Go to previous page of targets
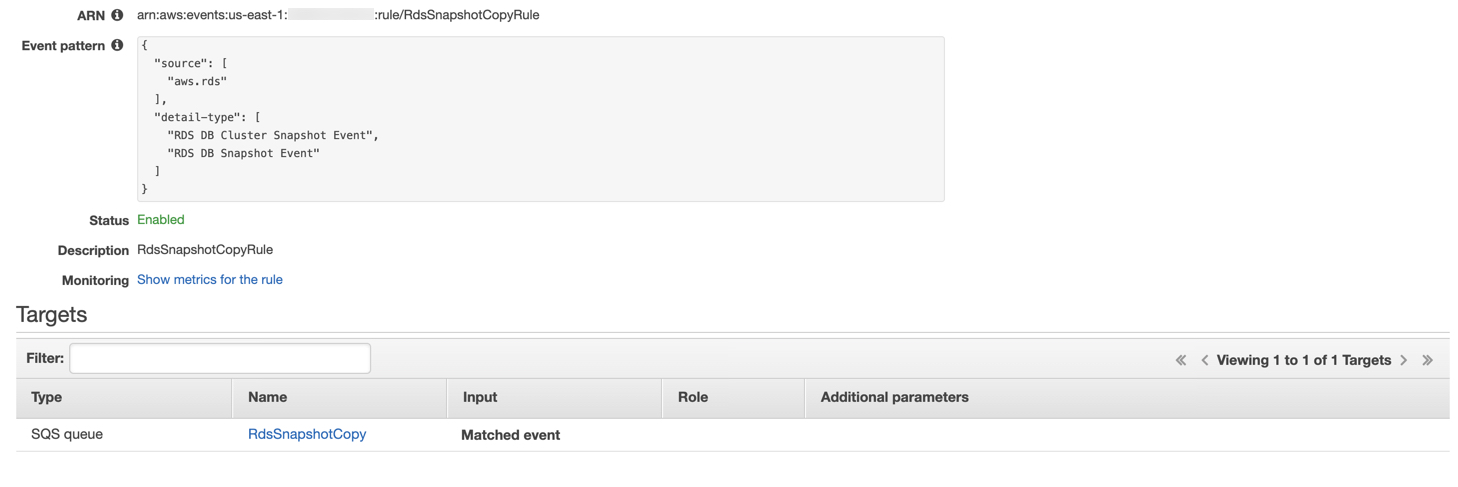This screenshot has height=487, width=1458. (x=1204, y=360)
